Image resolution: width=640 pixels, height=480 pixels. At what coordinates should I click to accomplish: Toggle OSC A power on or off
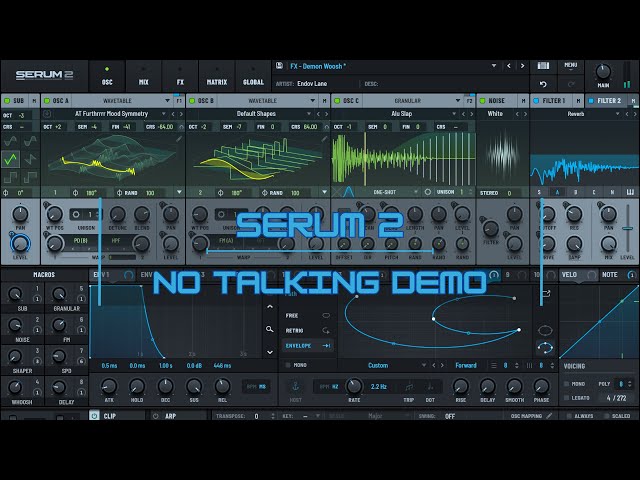pyautogui.click(x=47, y=100)
